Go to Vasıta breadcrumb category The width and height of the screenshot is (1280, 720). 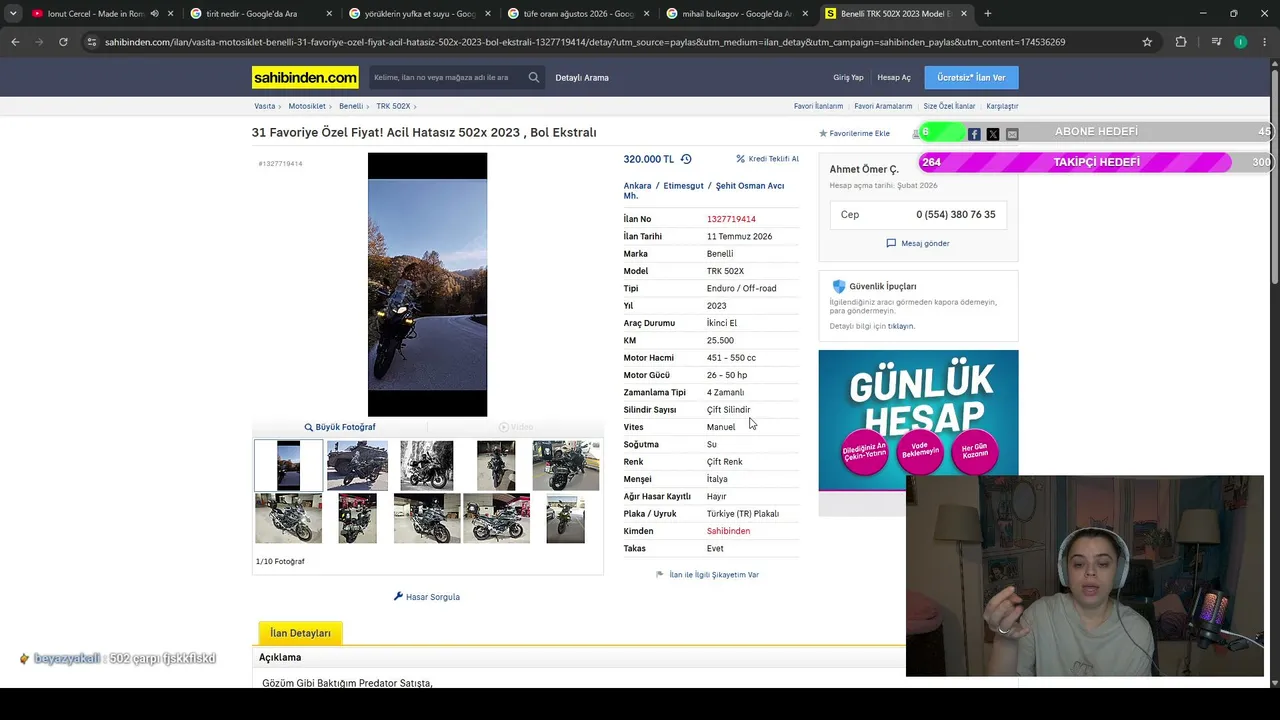pos(264,106)
